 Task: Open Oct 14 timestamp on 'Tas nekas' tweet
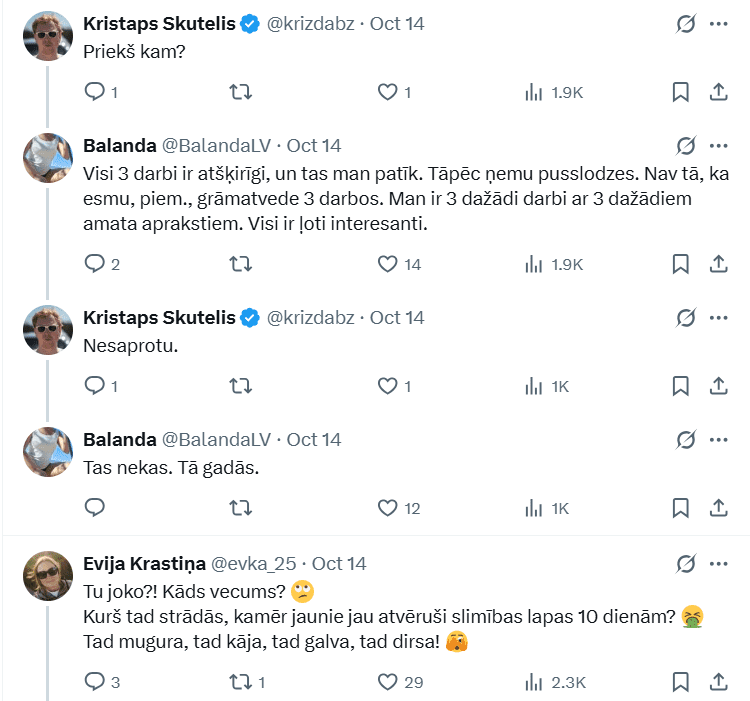314,440
